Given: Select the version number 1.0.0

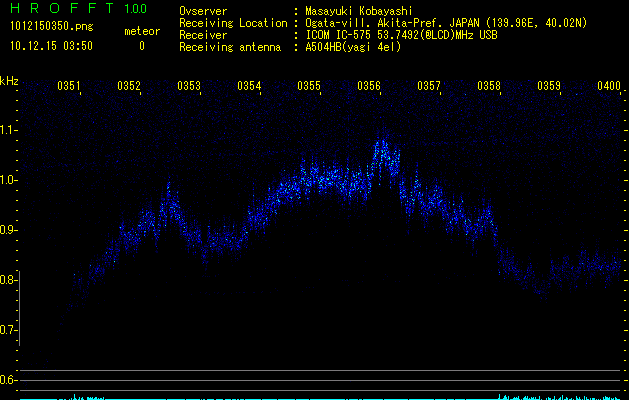Looking at the screenshot, I should pyautogui.click(x=136, y=8).
